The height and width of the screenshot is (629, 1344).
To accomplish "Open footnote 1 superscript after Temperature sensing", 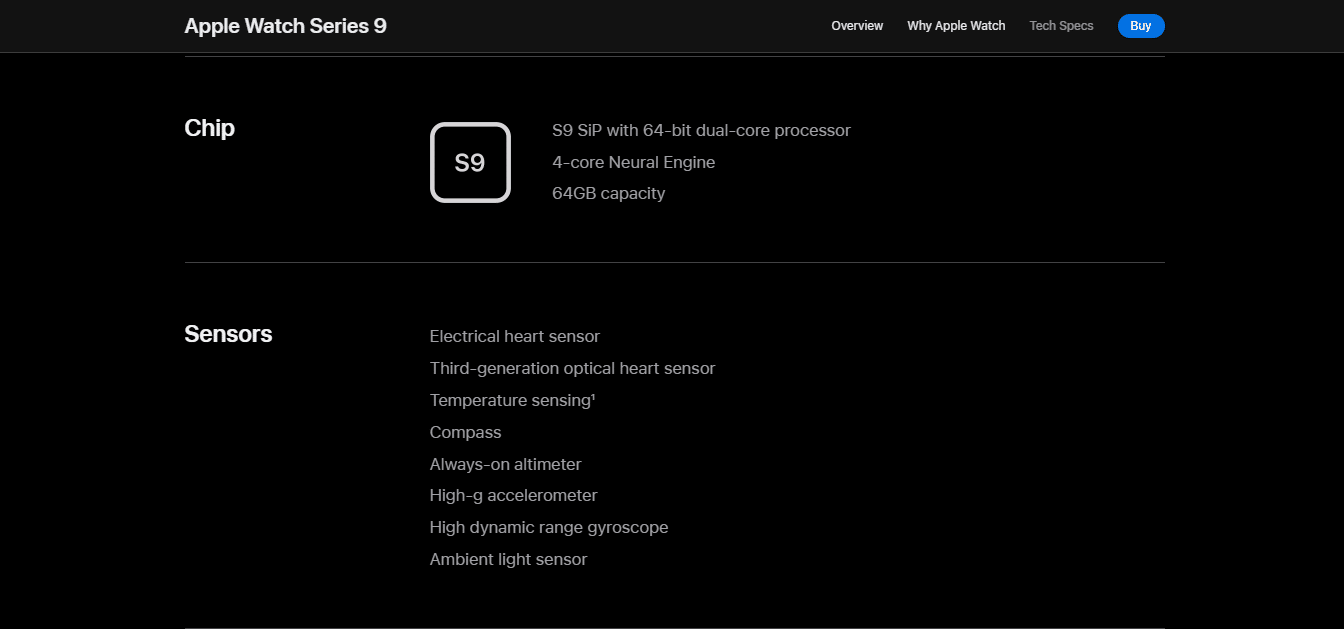I will pos(594,397).
